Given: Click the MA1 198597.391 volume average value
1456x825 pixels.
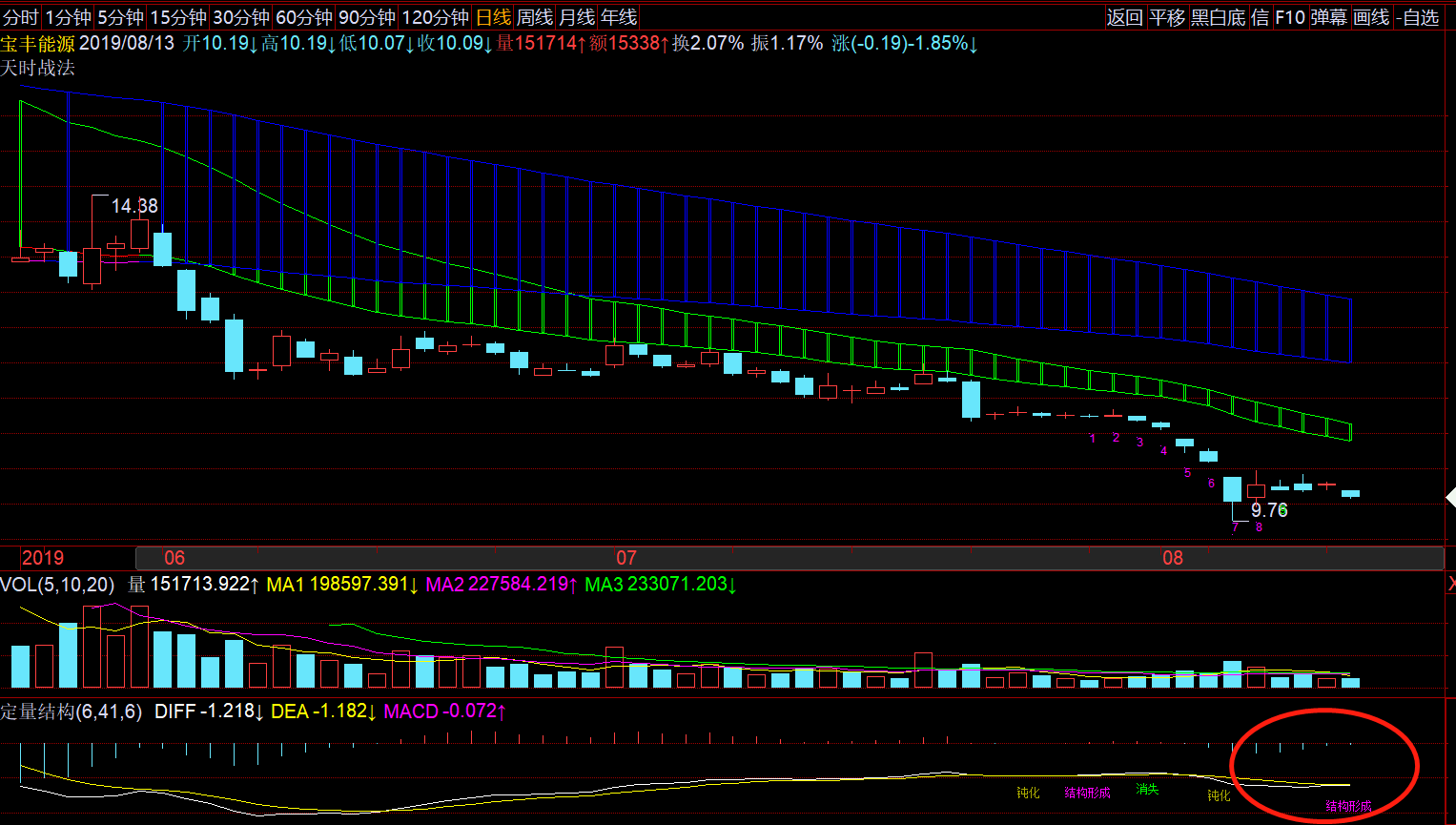Looking at the screenshot, I should pyautogui.click(x=342, y=584).
